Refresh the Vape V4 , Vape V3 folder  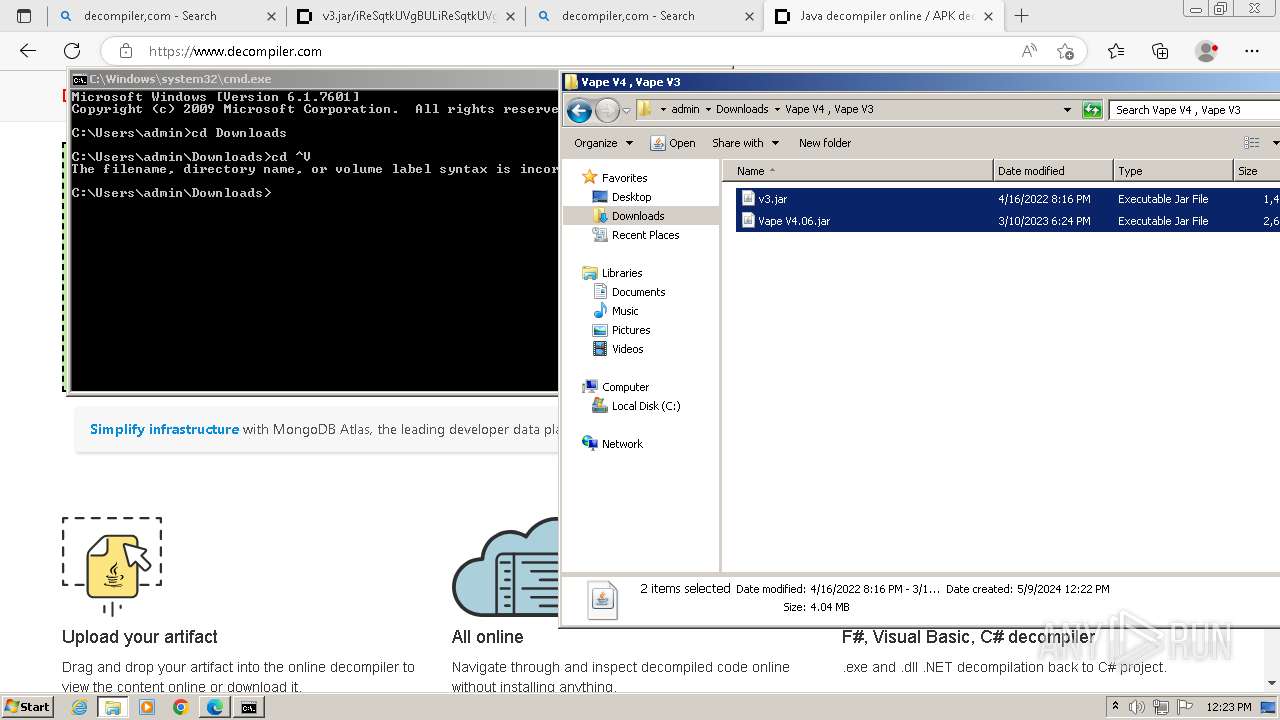pyautogui.click(x=1092, y=110)
